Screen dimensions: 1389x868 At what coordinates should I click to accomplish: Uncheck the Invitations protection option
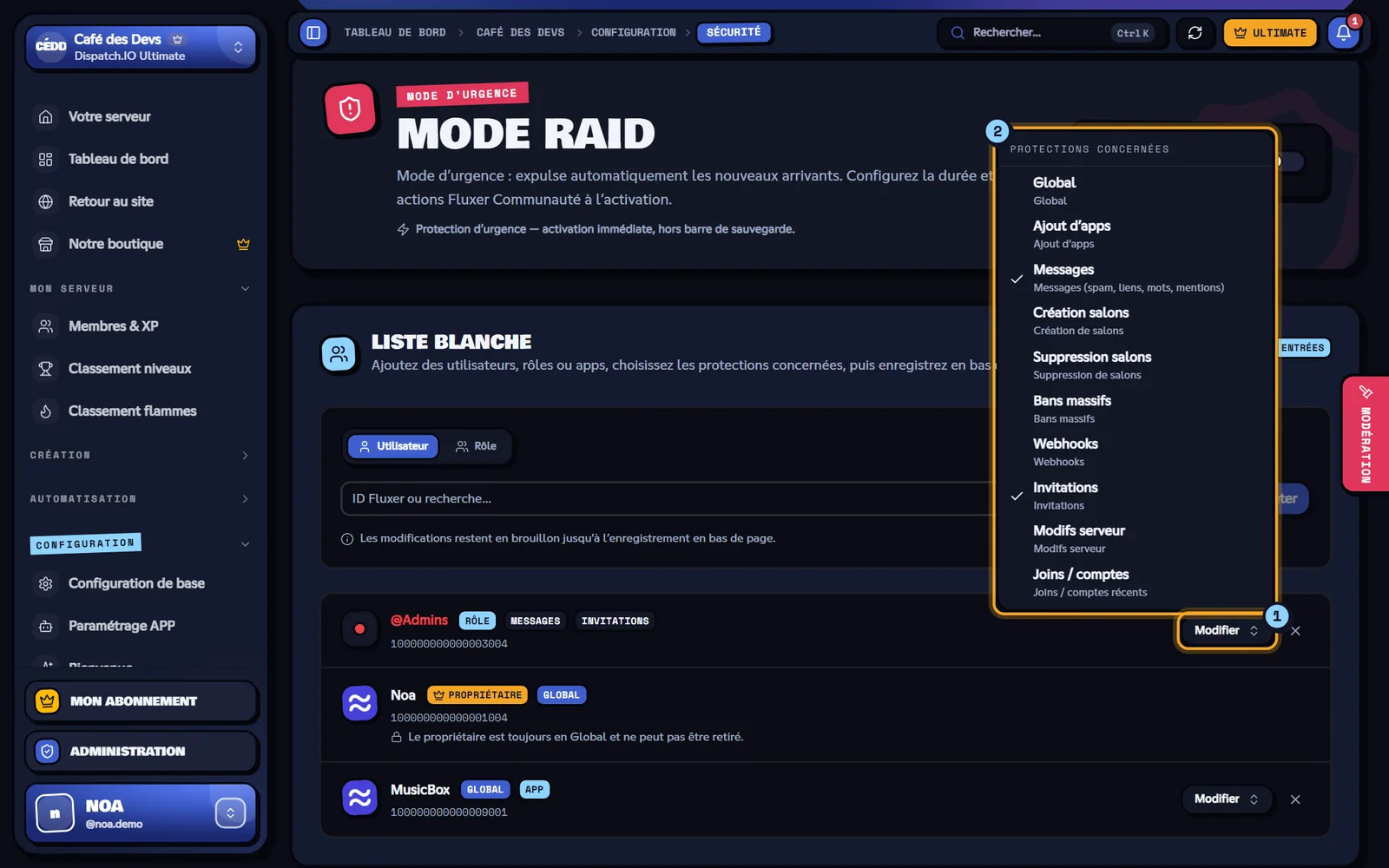point(1134,496)
